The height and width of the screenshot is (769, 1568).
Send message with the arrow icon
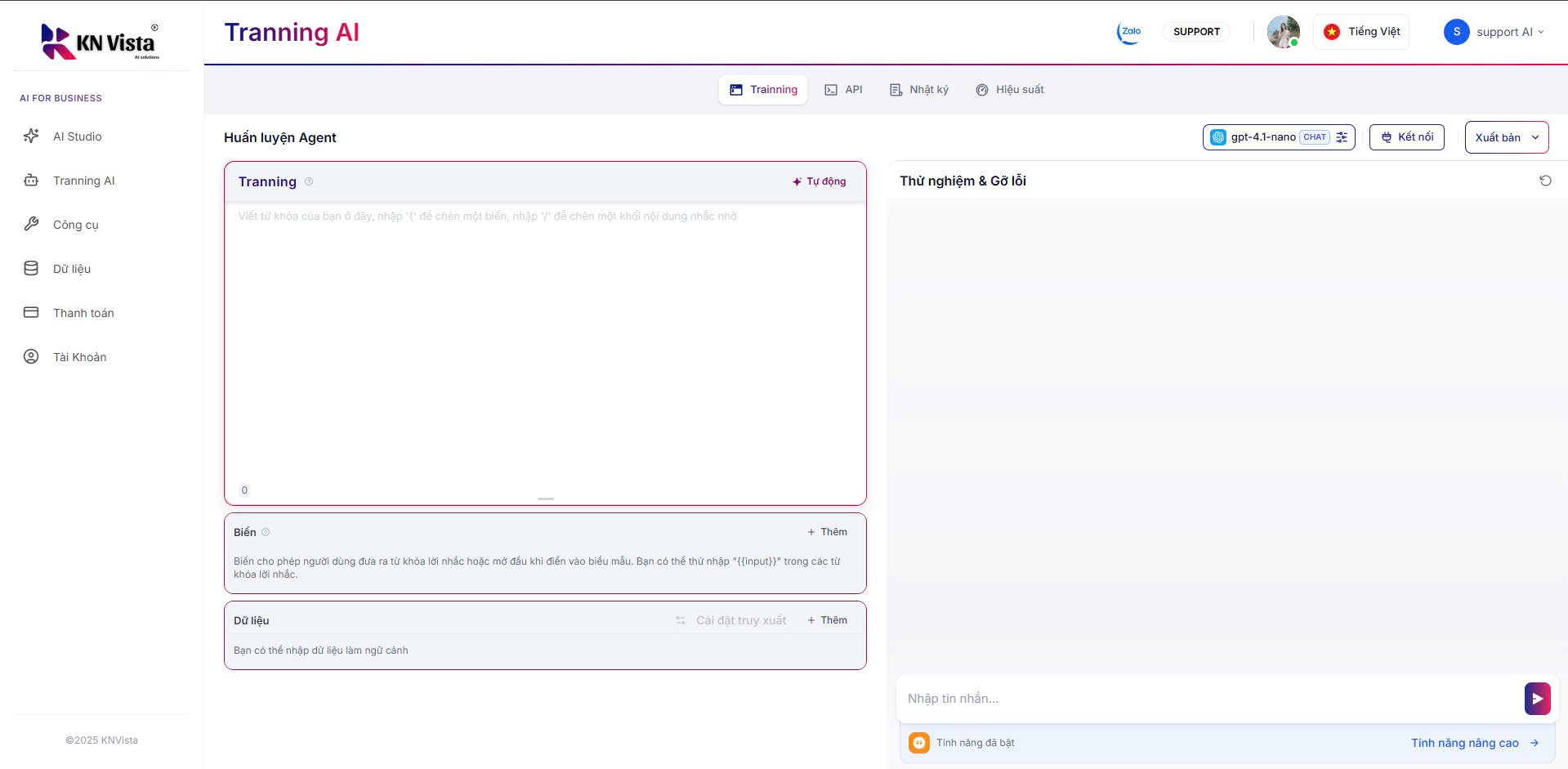point(1537,699)
